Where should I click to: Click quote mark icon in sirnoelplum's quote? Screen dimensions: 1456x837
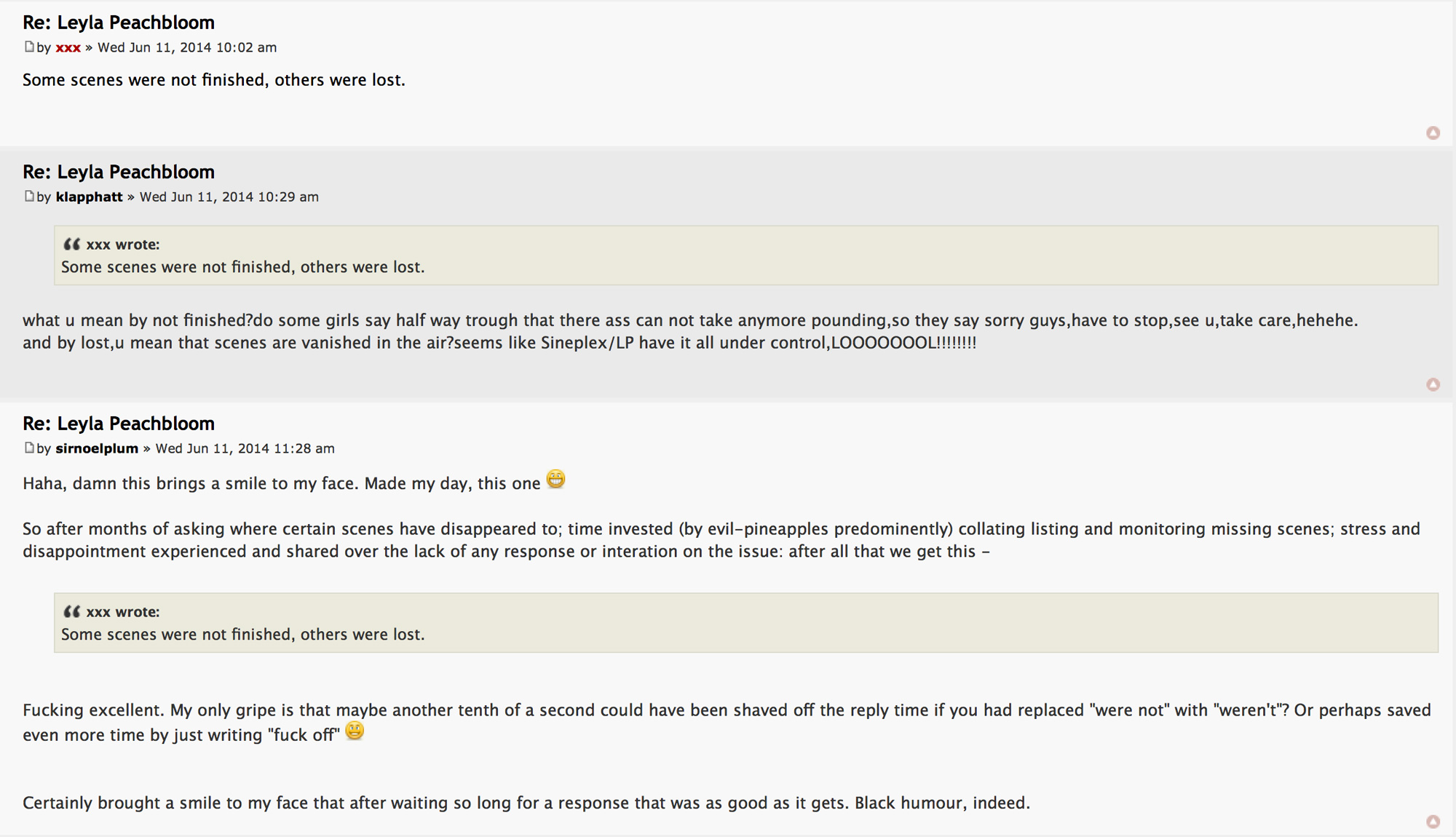pyautogui.click(x=71, y=611)
